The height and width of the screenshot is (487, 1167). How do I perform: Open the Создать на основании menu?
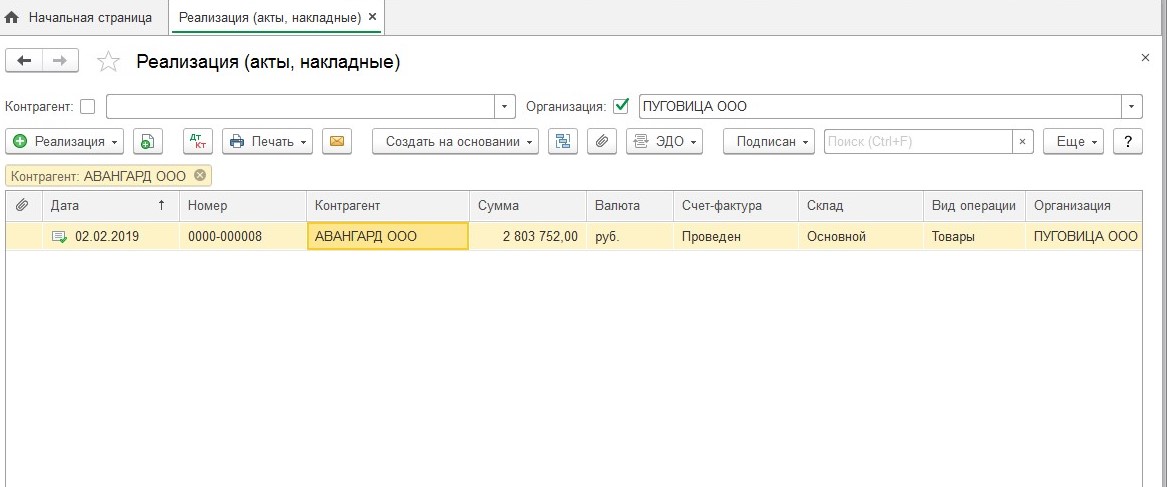[455, 142]
